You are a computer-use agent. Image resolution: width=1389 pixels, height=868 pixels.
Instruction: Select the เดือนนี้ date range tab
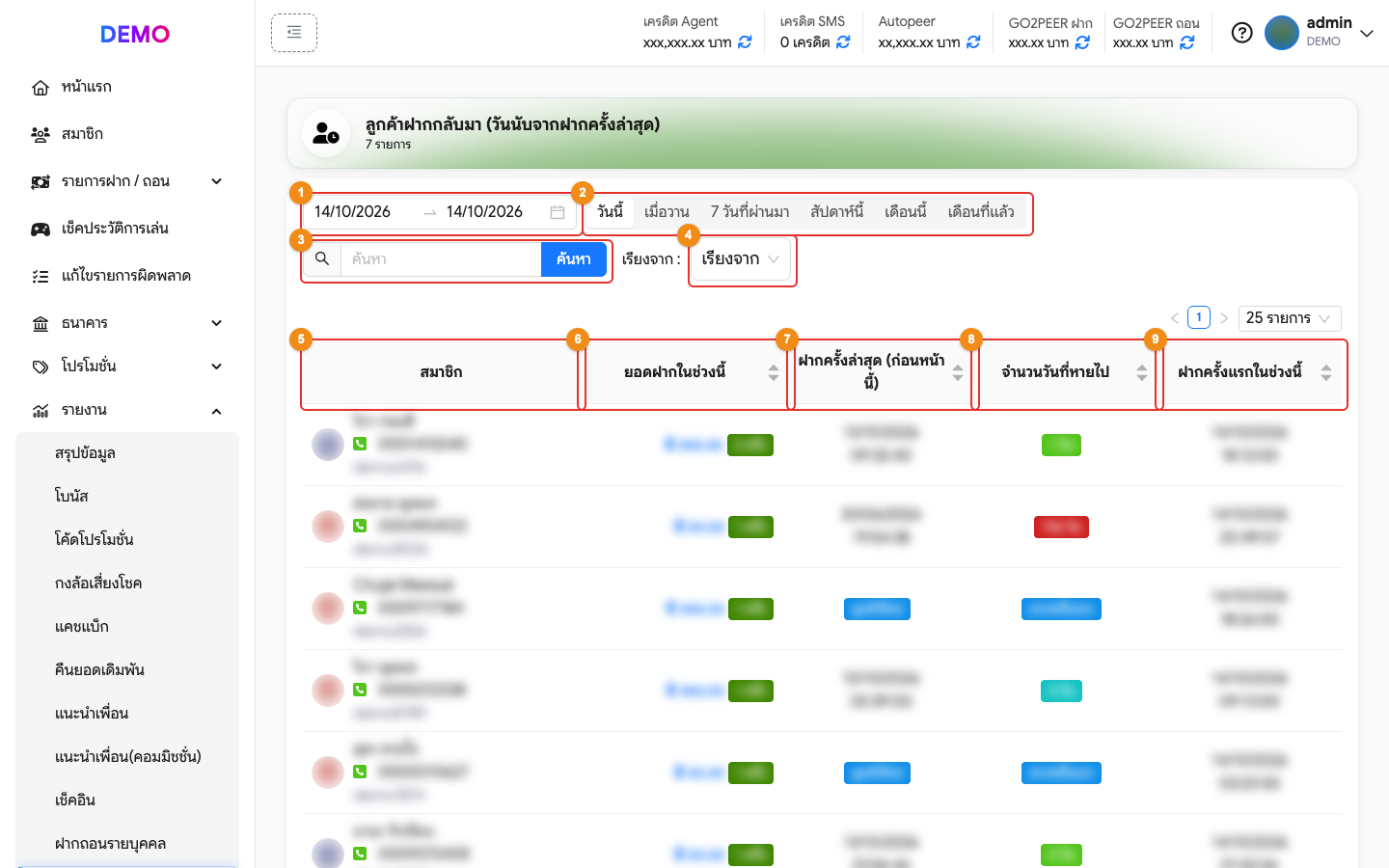(905, 211)
